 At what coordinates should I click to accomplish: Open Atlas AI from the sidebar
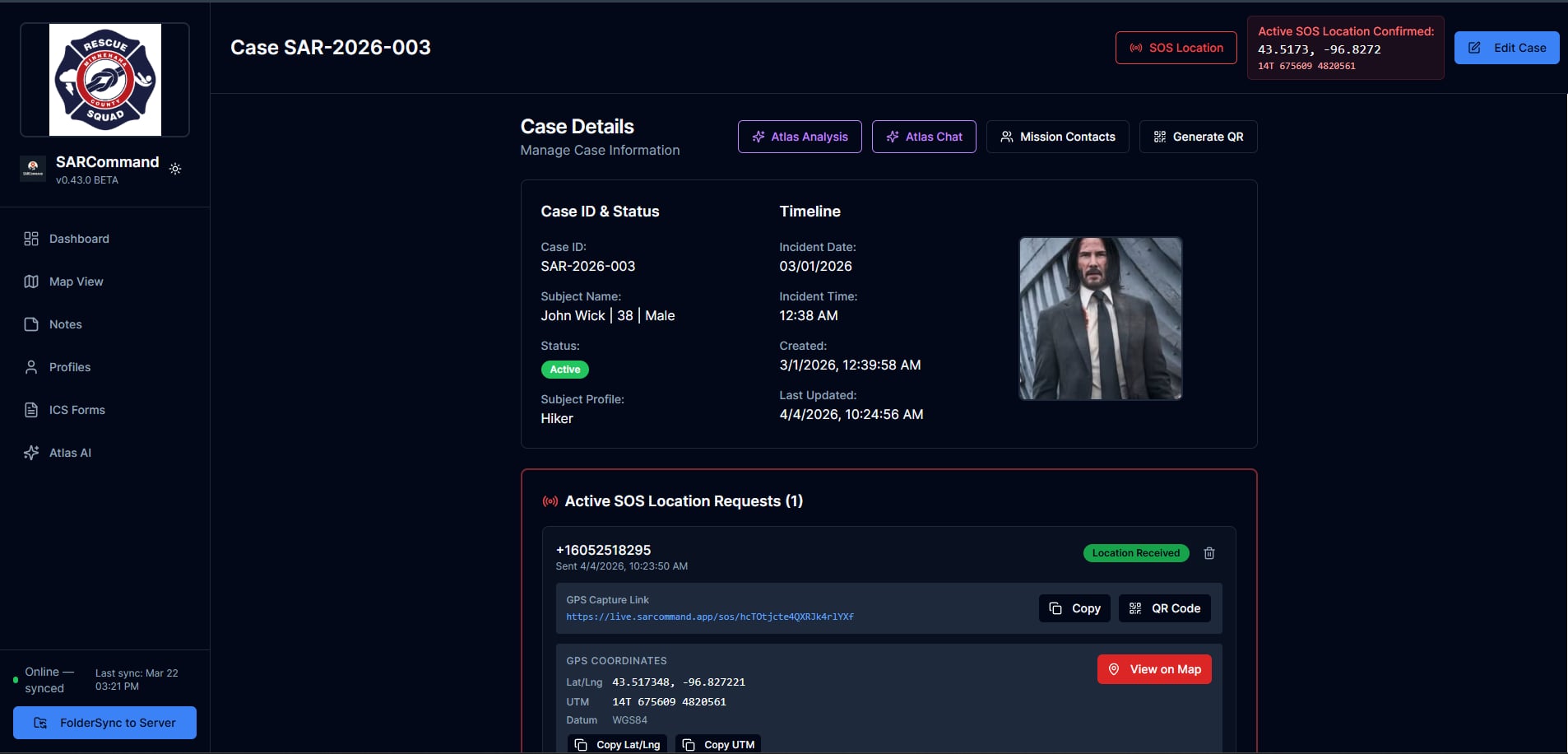[x=69, y=452]
